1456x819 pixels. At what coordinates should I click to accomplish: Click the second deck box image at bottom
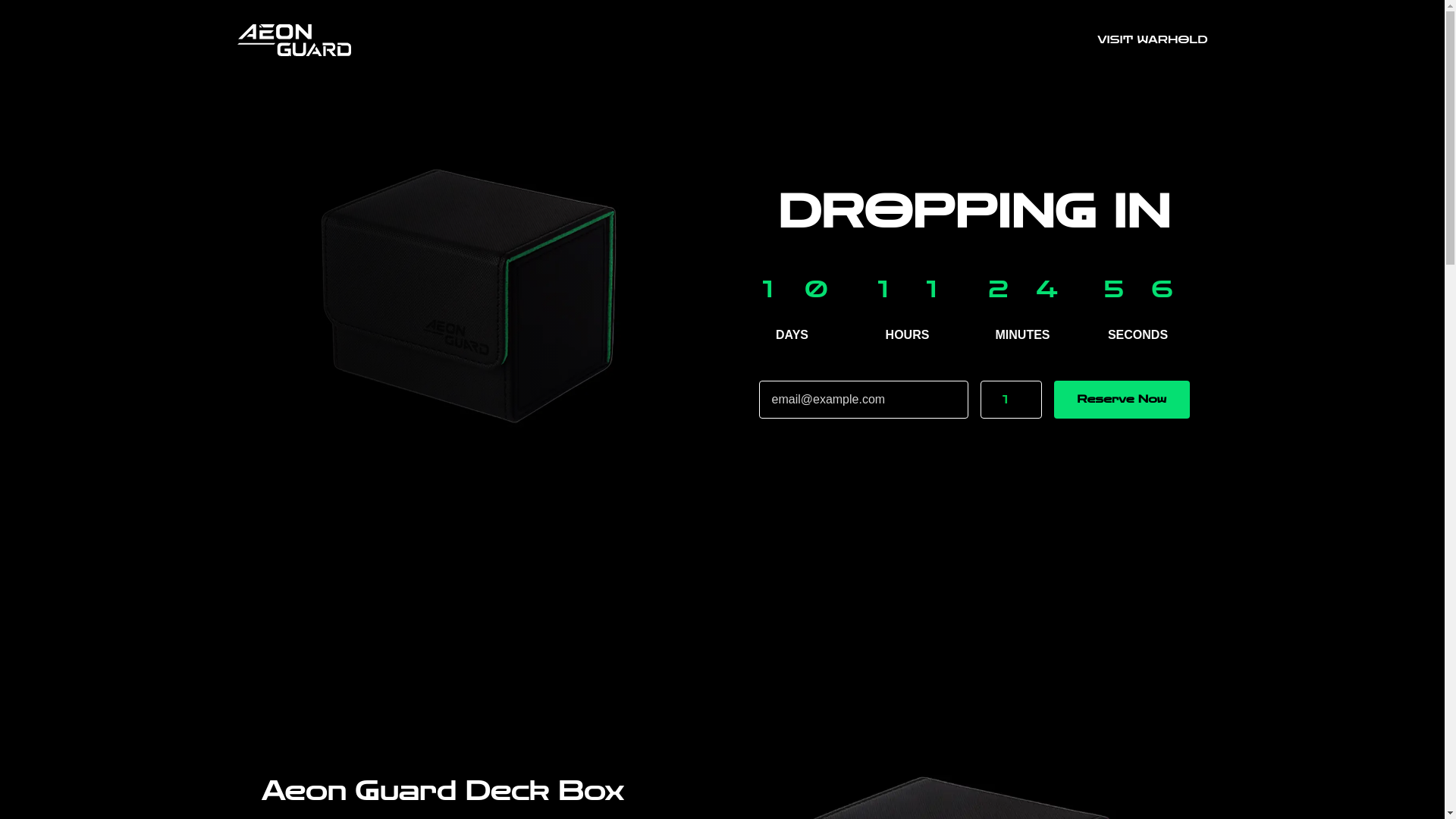(x=962, y=798)
